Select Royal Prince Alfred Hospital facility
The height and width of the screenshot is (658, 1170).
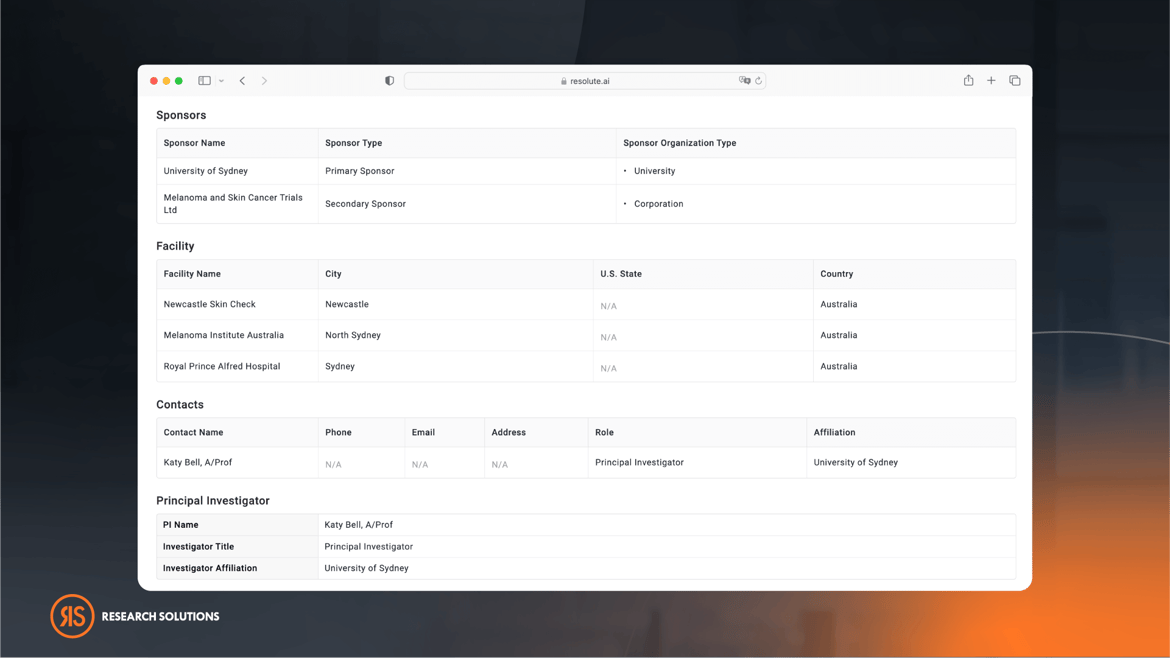[222, 366]
